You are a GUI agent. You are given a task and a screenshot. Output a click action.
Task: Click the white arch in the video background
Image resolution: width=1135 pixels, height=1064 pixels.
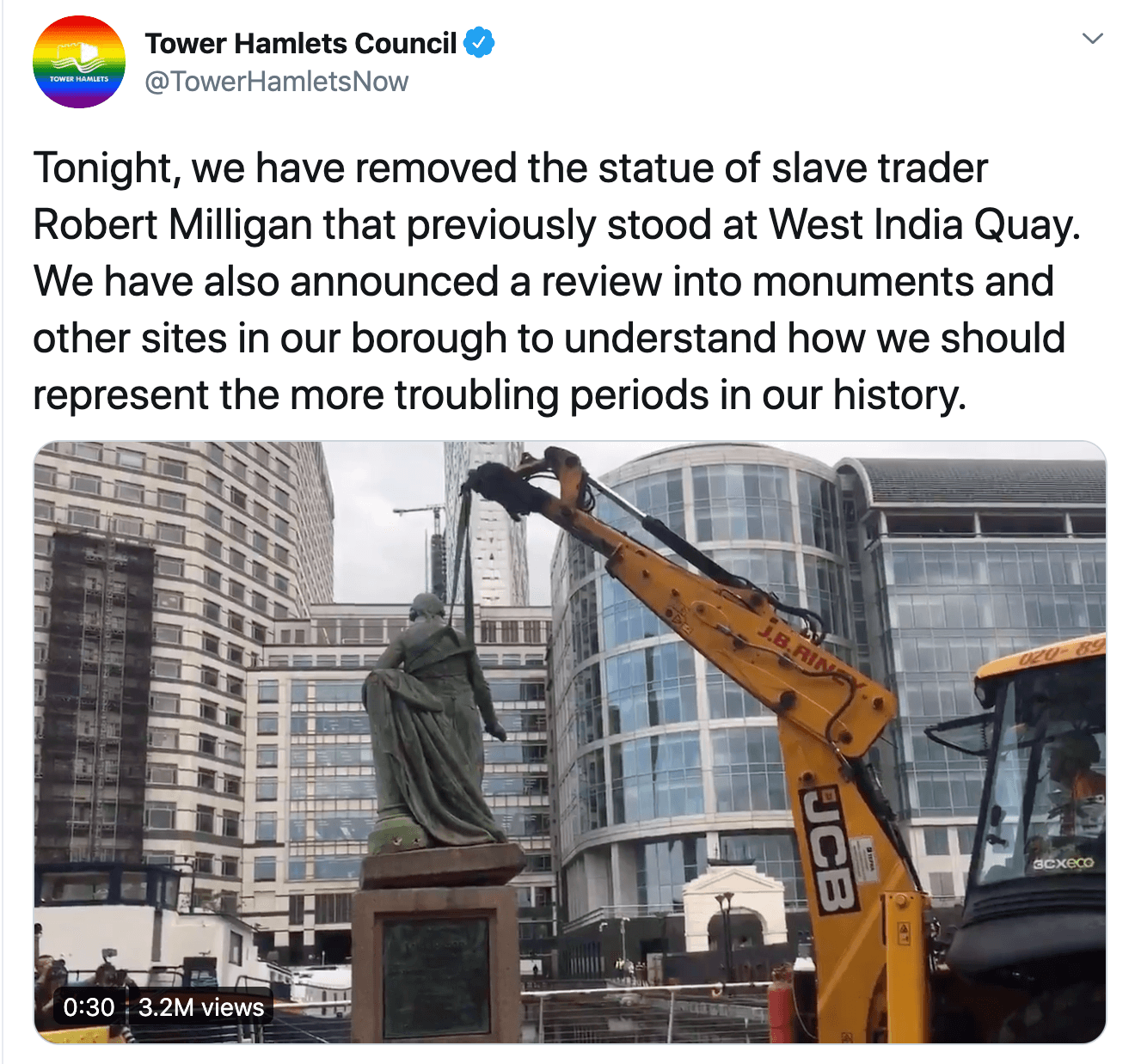(x=735, y=914)
